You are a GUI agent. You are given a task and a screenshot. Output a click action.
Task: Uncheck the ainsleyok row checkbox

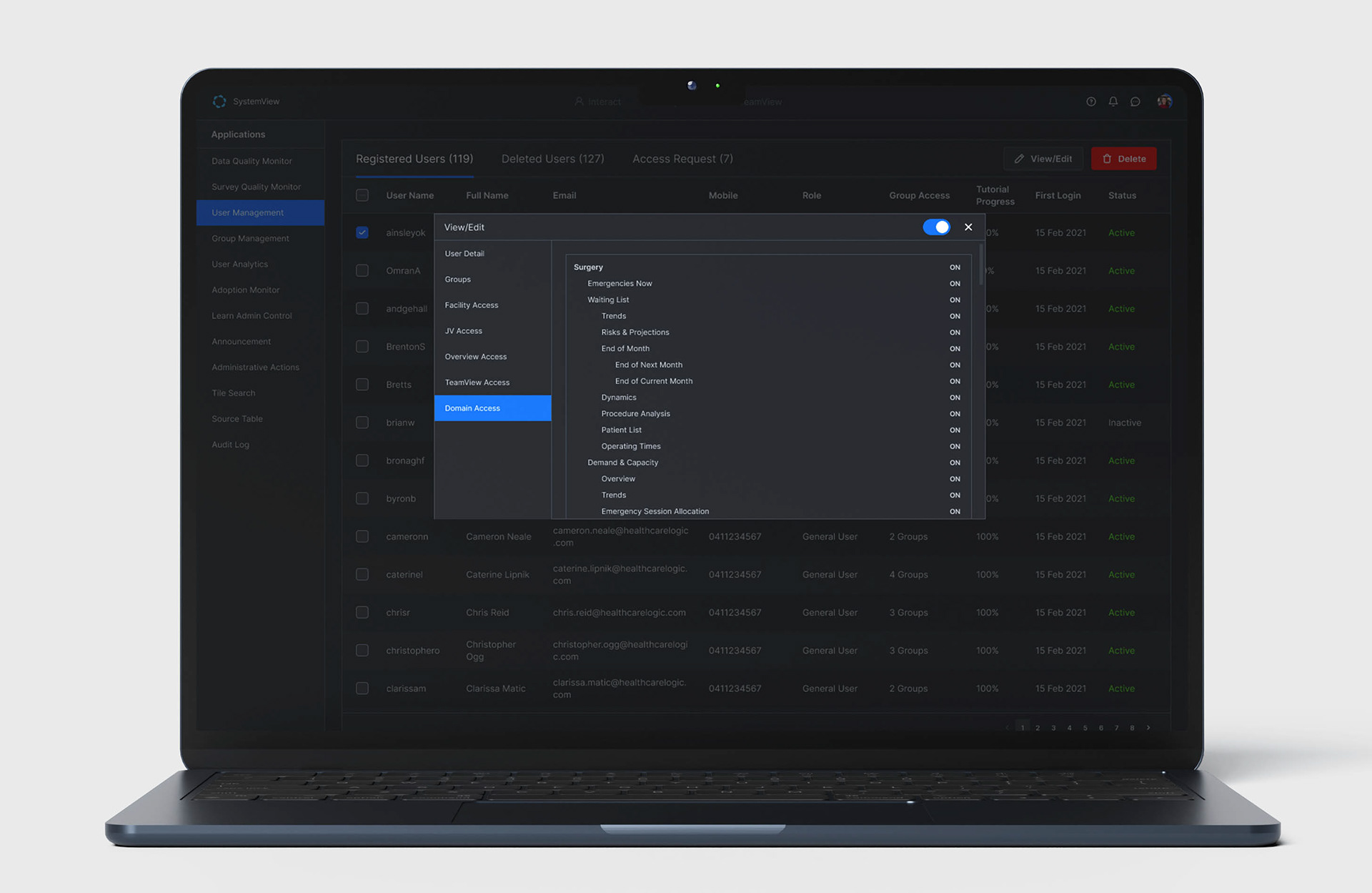point(362,232)
